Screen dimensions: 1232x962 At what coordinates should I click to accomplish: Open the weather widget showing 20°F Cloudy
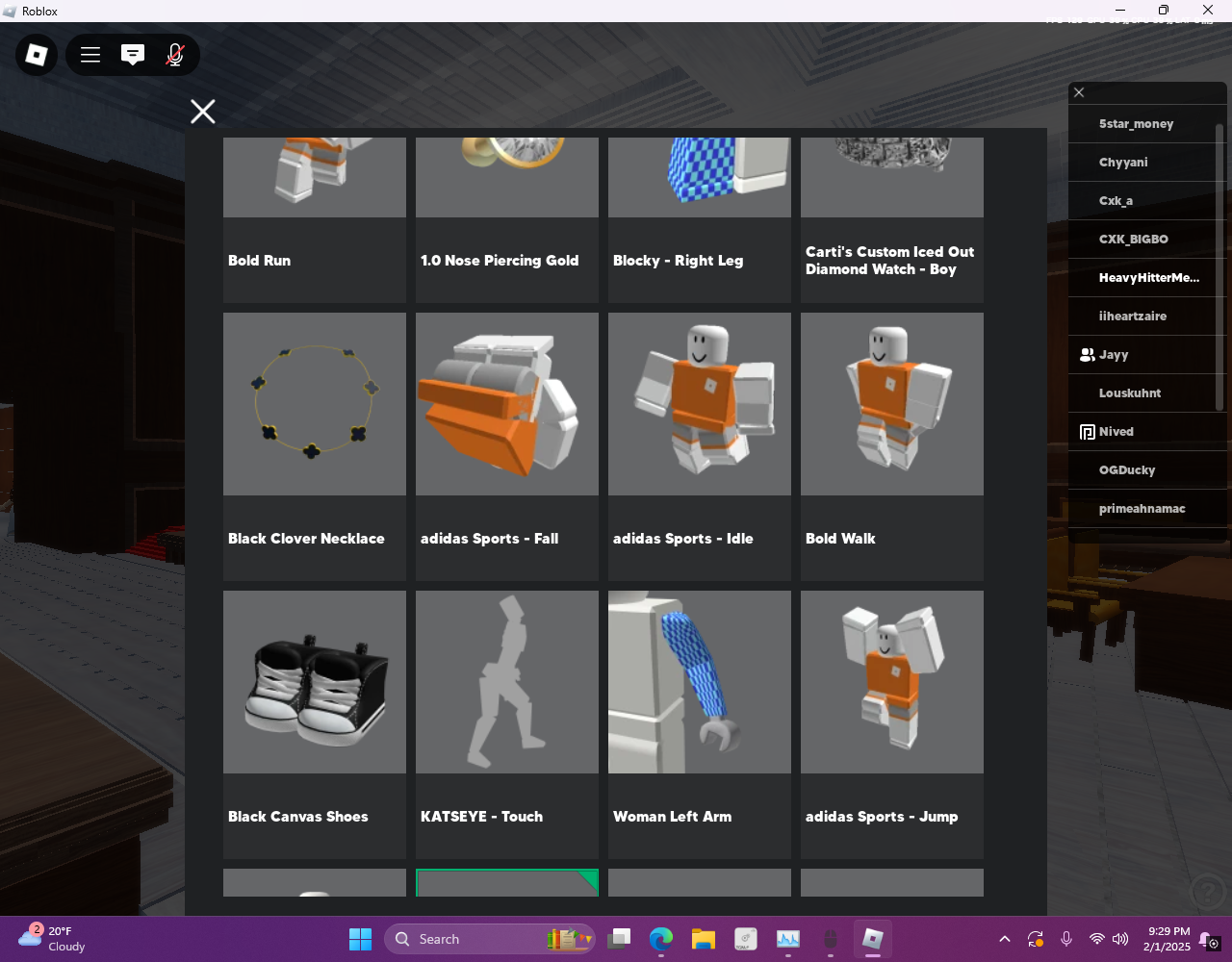tap(53, 939)
